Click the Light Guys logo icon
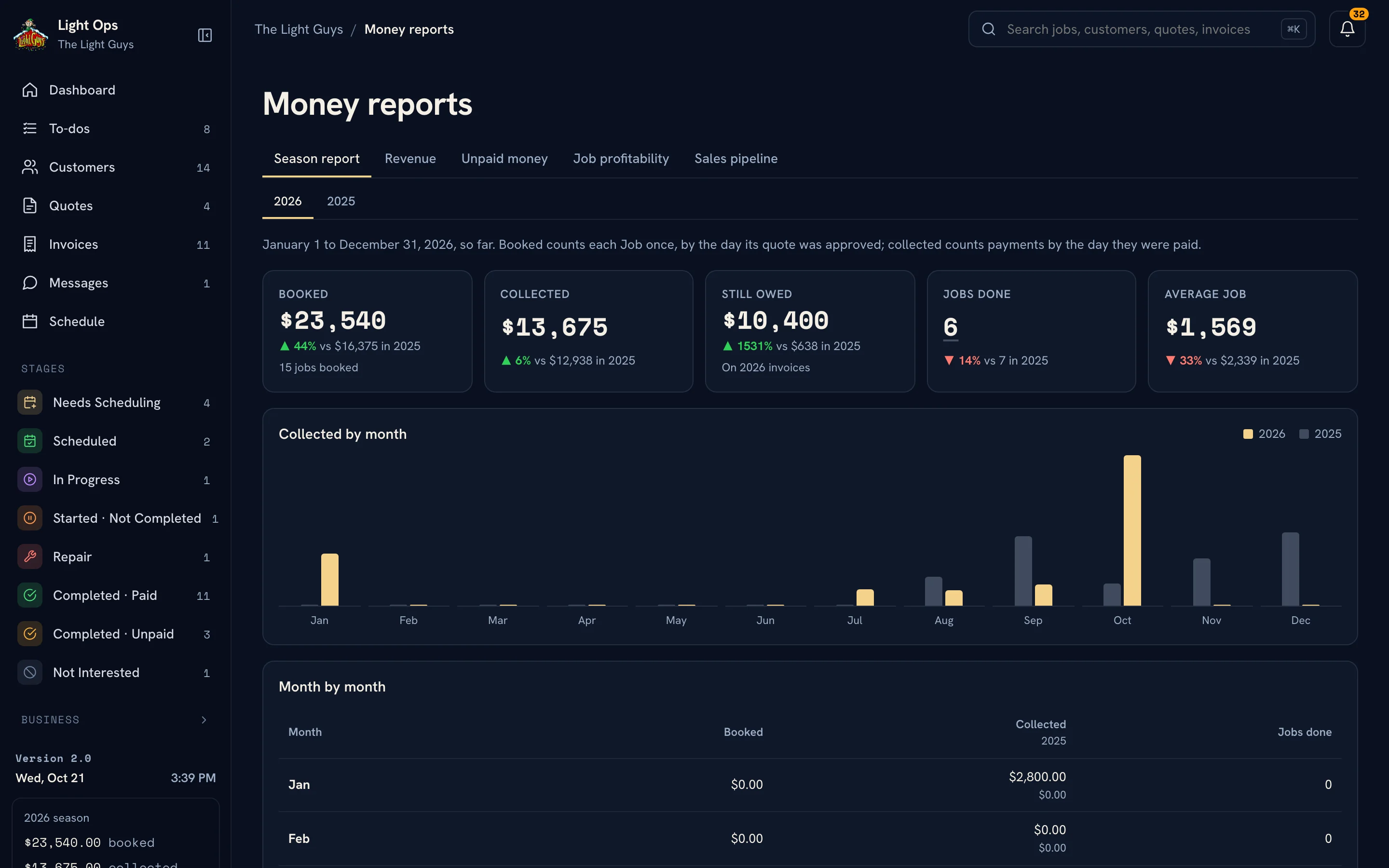This screenshot has width=1389, height=868. [31, 34]
